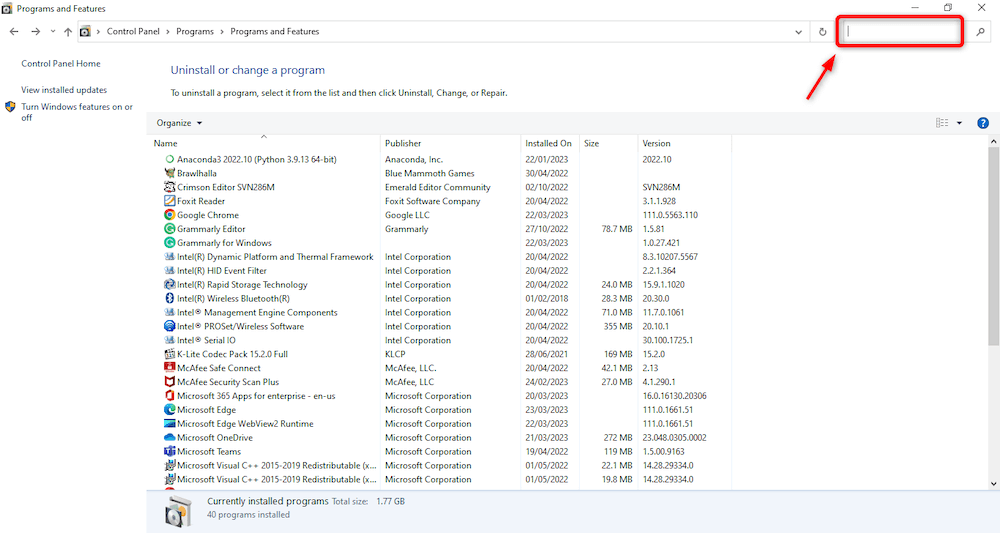The image size is (1000, 533).
Task: Click the refresh button beside address bar
Action: [x=823, y=32]
